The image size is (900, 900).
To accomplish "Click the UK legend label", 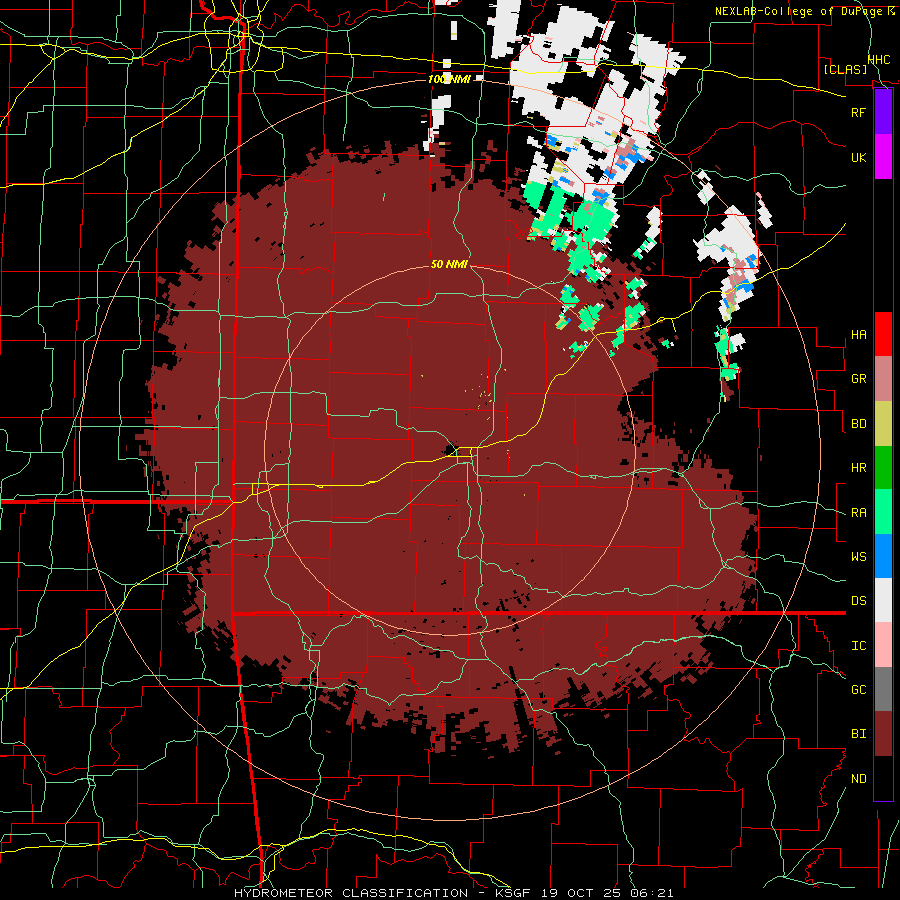I will [x=859, y=157].
